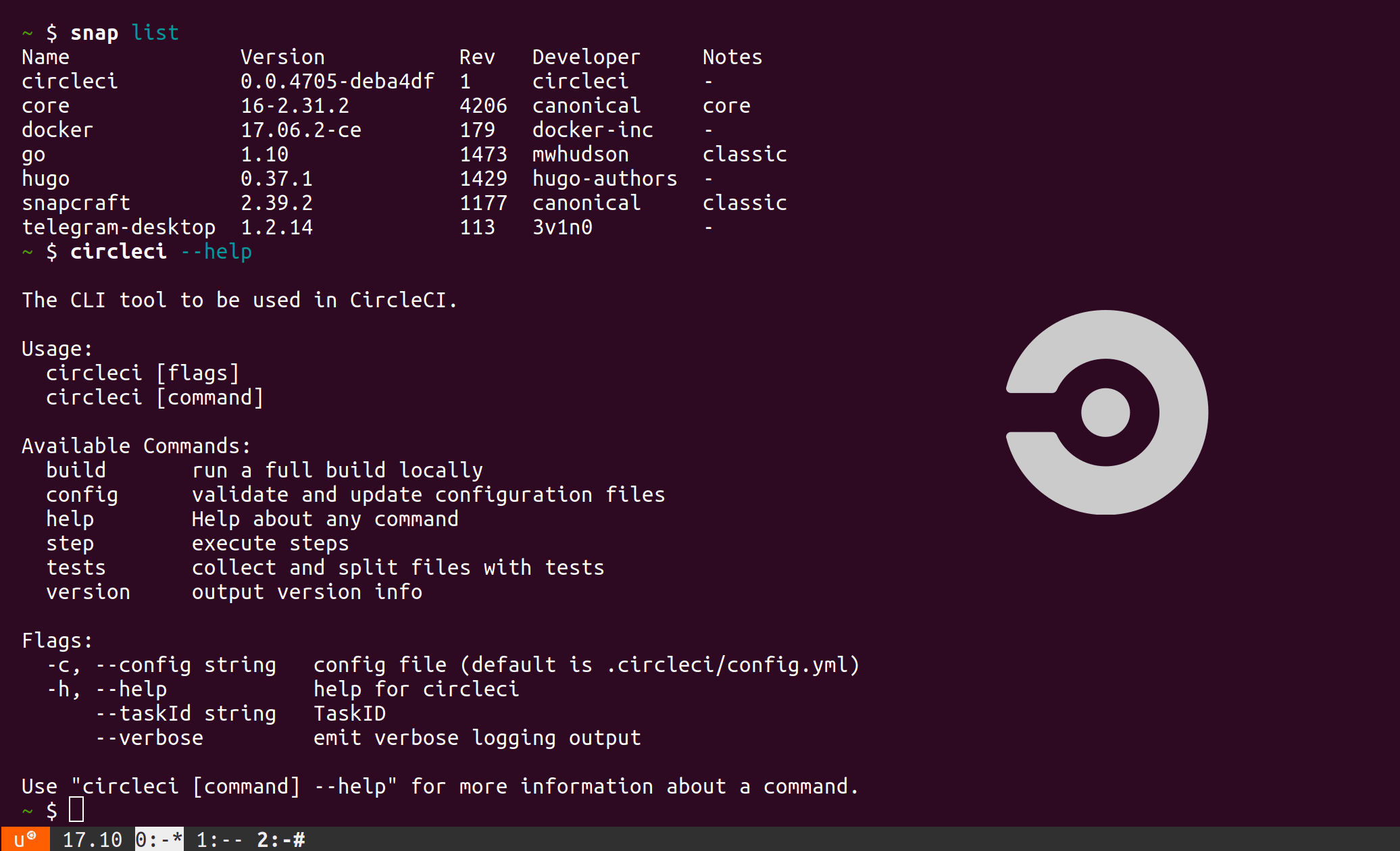This screenshot has height=851, width=1400.
Task: Click the orange Ubuntu byobu logo badge
Action: coord(25,840)
